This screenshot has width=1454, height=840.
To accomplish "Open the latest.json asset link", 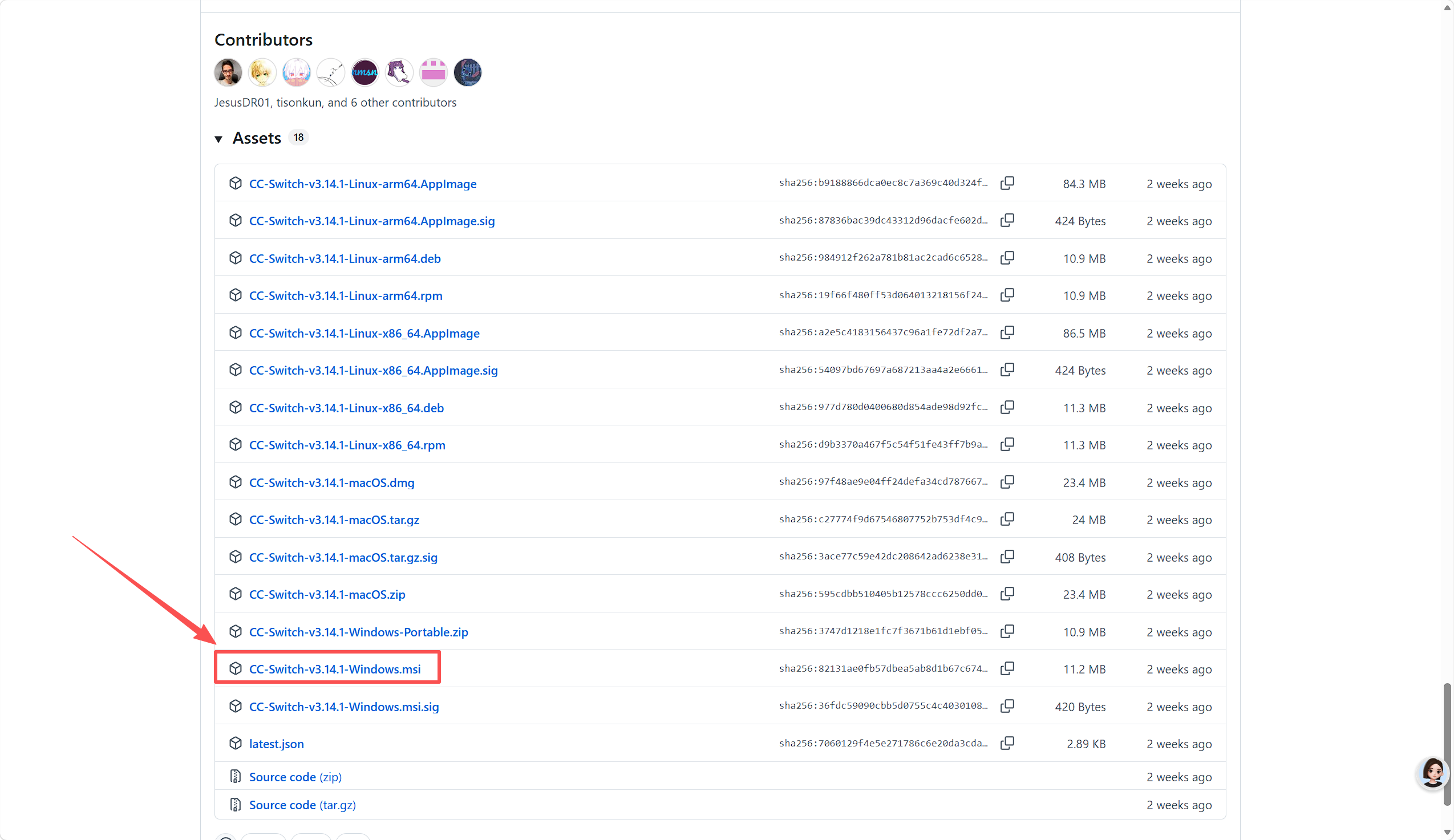I will (277, 744).
